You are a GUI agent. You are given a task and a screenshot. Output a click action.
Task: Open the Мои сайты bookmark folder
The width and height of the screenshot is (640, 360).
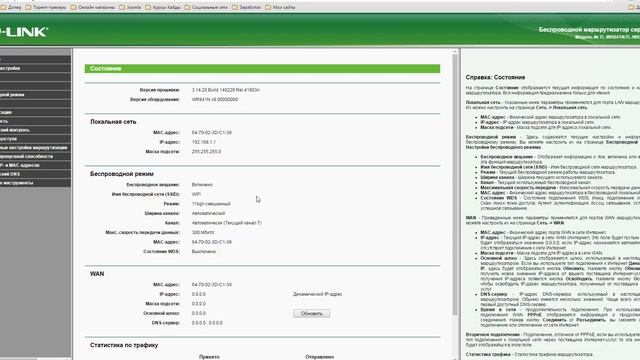[280, 7]
